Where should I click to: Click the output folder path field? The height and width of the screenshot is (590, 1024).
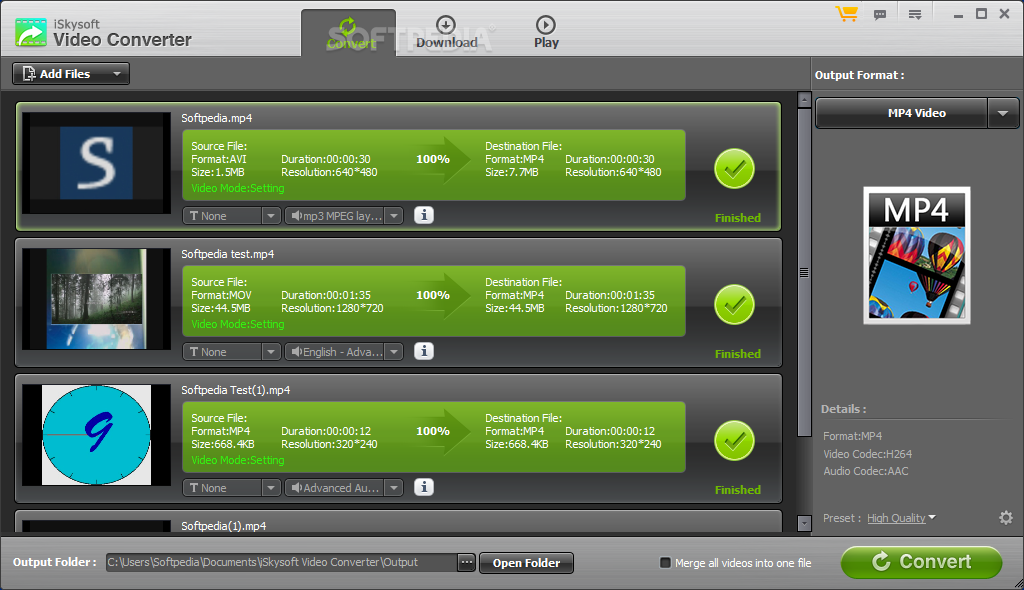[x=281, y=562]
